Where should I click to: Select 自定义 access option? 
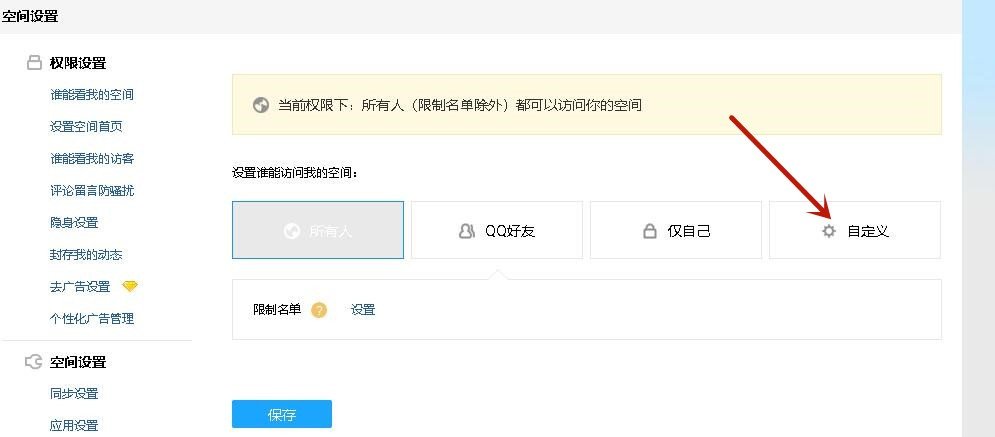855,230
